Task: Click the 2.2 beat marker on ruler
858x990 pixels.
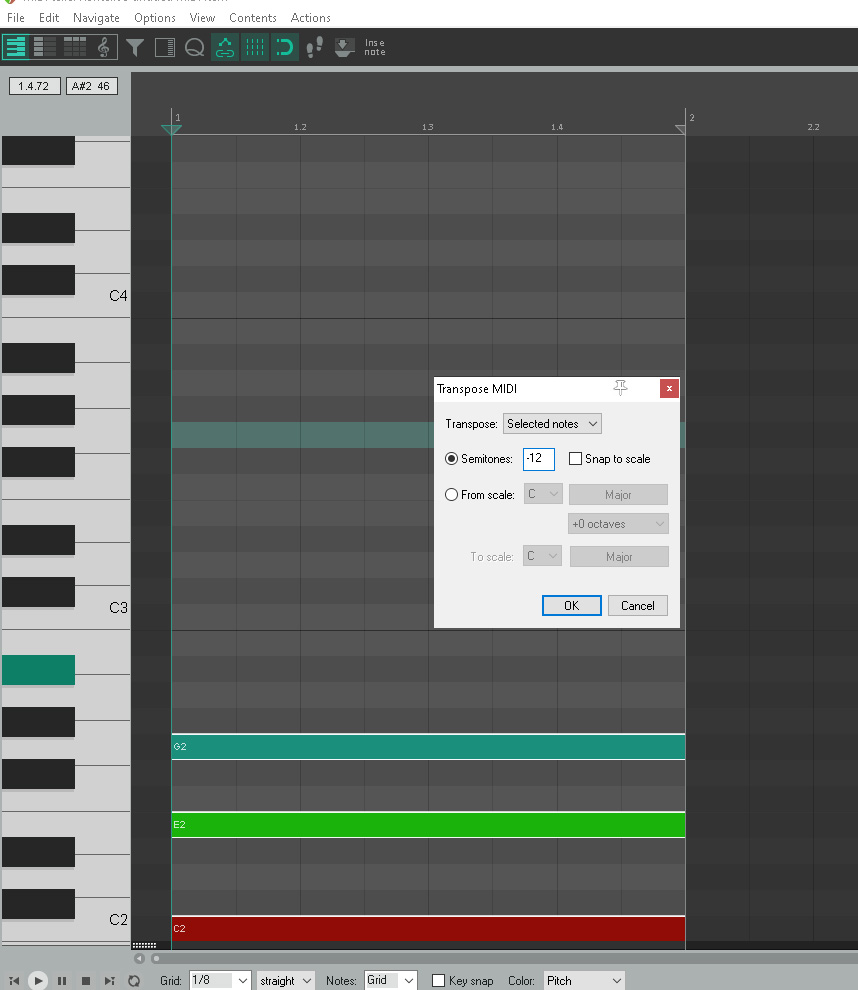Action: click(x=813, y=127)
